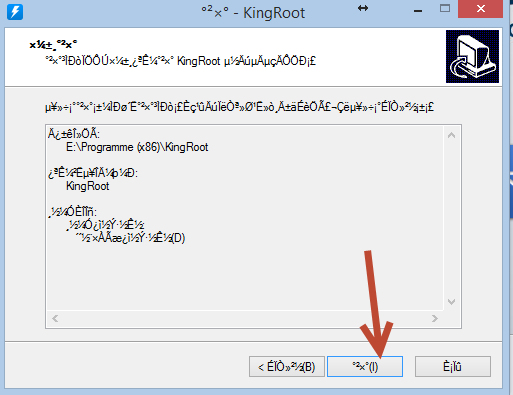Minimize the KingRoot setup window

coord(418,11)
